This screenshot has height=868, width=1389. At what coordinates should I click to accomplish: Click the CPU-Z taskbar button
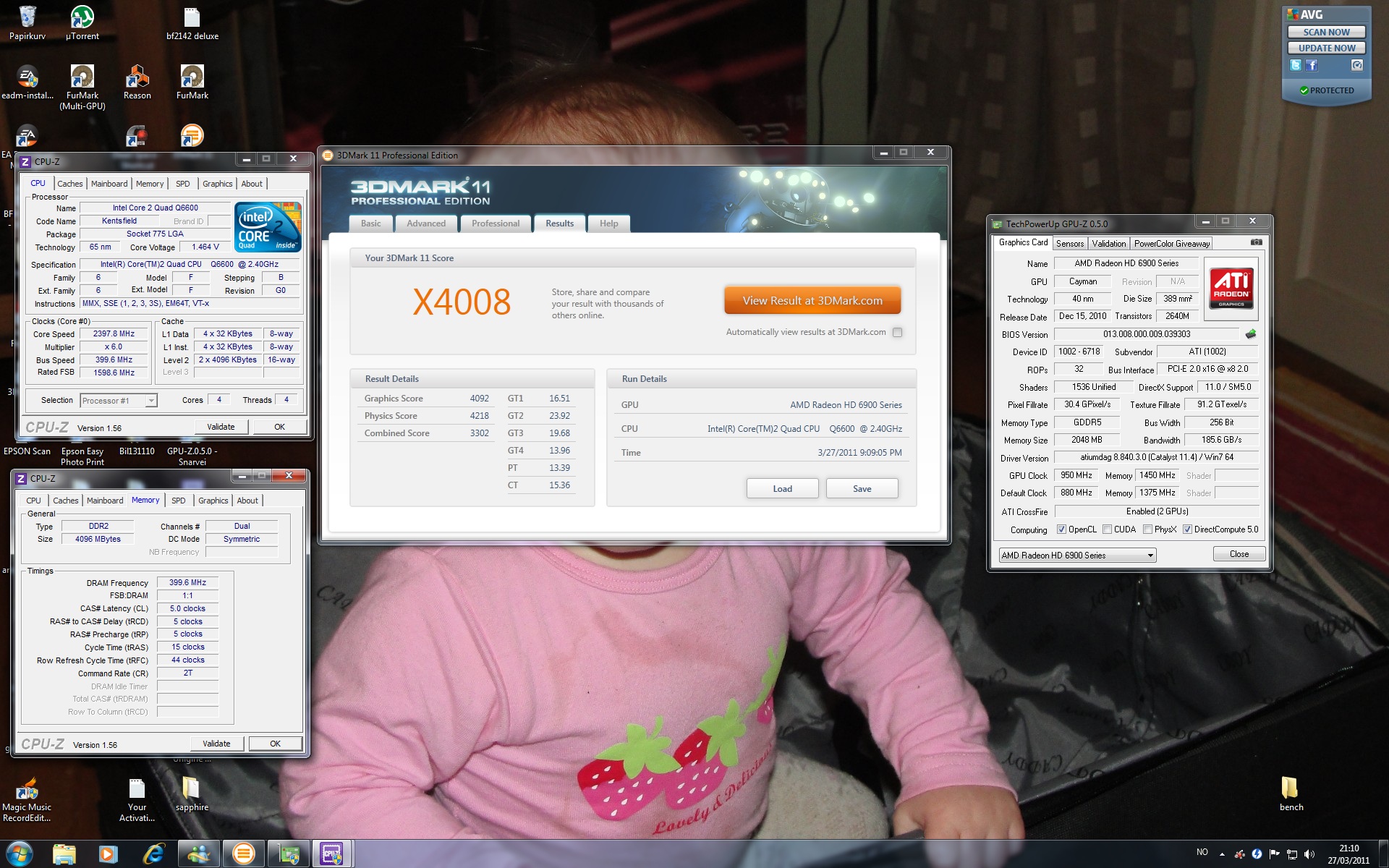point(331,854)
